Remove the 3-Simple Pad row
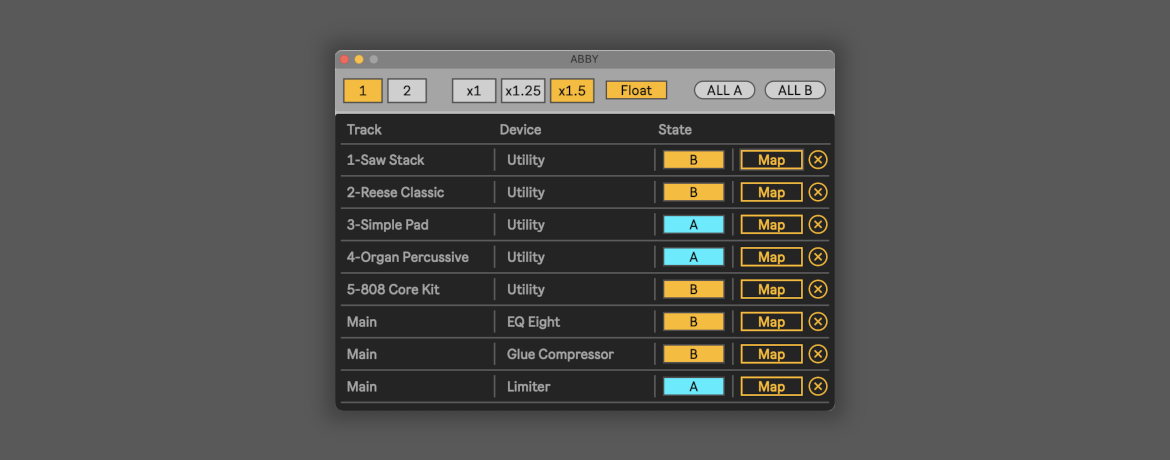Viewport: 1170px width, 460px height. tap(818, 225)
